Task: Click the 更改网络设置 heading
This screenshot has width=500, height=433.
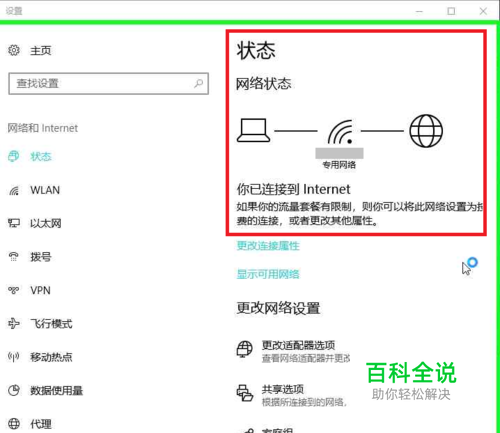Action: click(x=278, y=308)
